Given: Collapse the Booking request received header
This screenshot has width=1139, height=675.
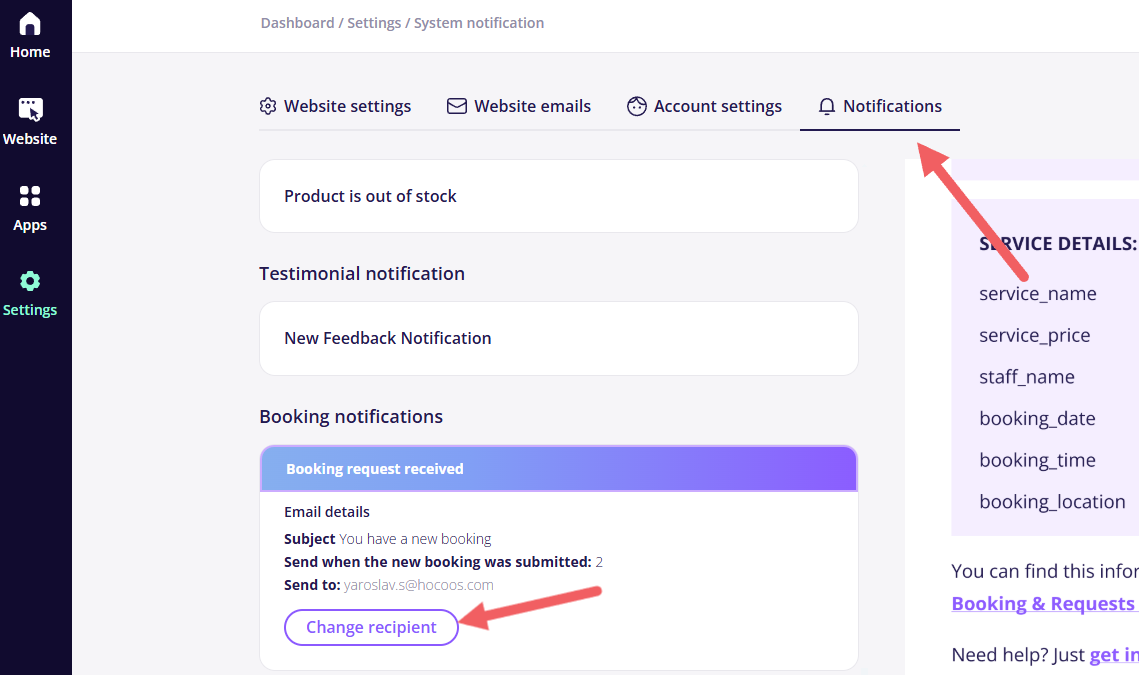Looking at the screenshot, I should [x=559, y=469].
